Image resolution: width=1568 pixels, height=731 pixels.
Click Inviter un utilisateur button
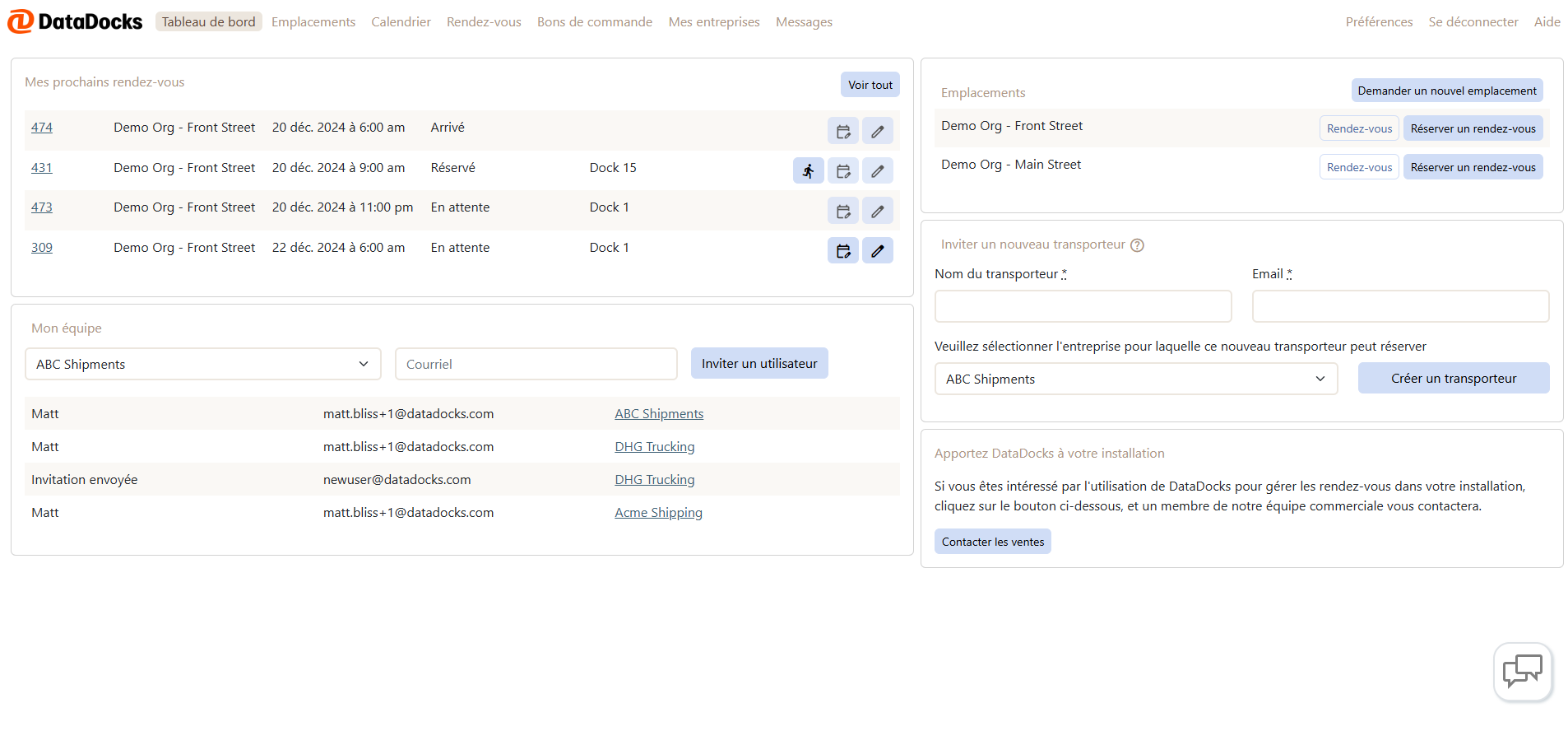pos(759,363)
